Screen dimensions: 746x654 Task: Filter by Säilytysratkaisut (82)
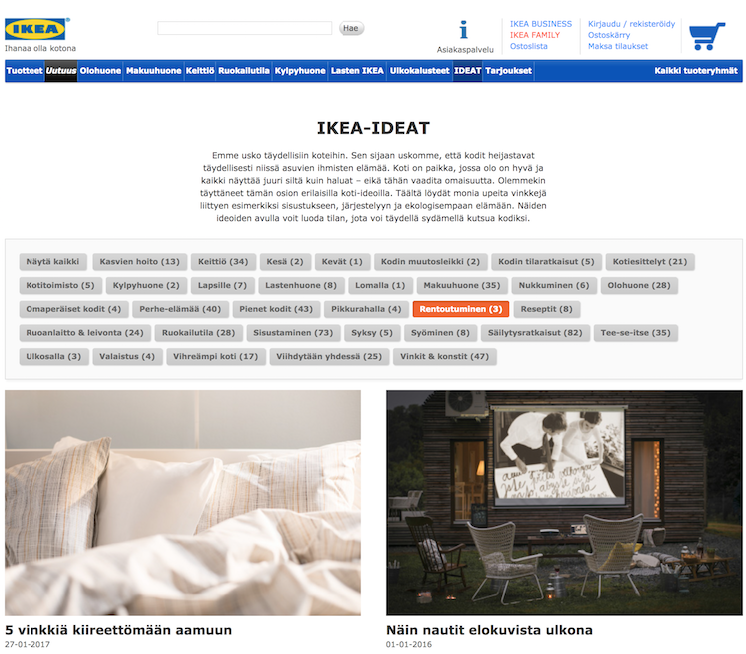coord(535,333)
